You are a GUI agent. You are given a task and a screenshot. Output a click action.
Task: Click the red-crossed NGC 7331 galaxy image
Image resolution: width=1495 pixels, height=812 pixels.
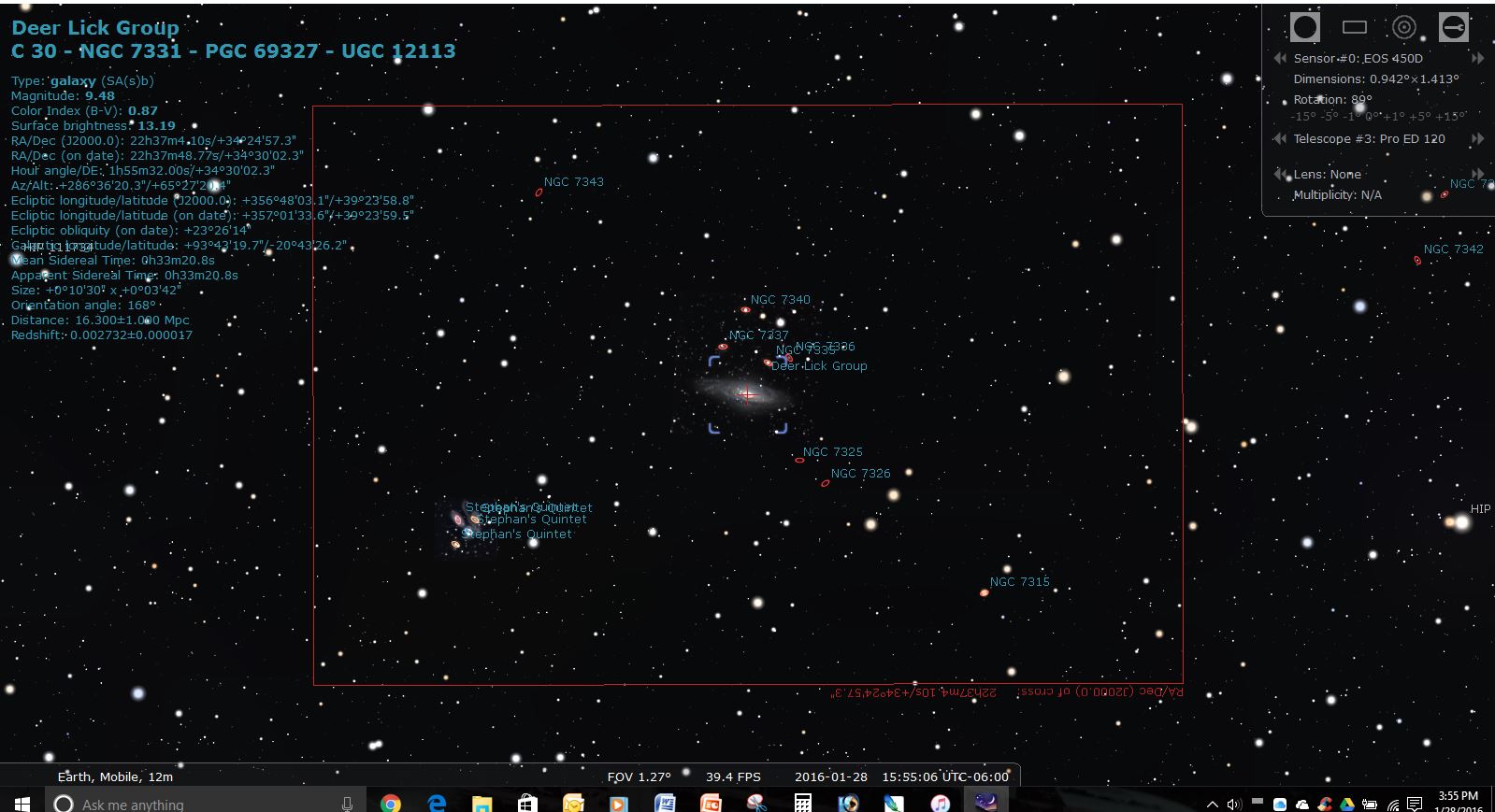pos(746,394)
